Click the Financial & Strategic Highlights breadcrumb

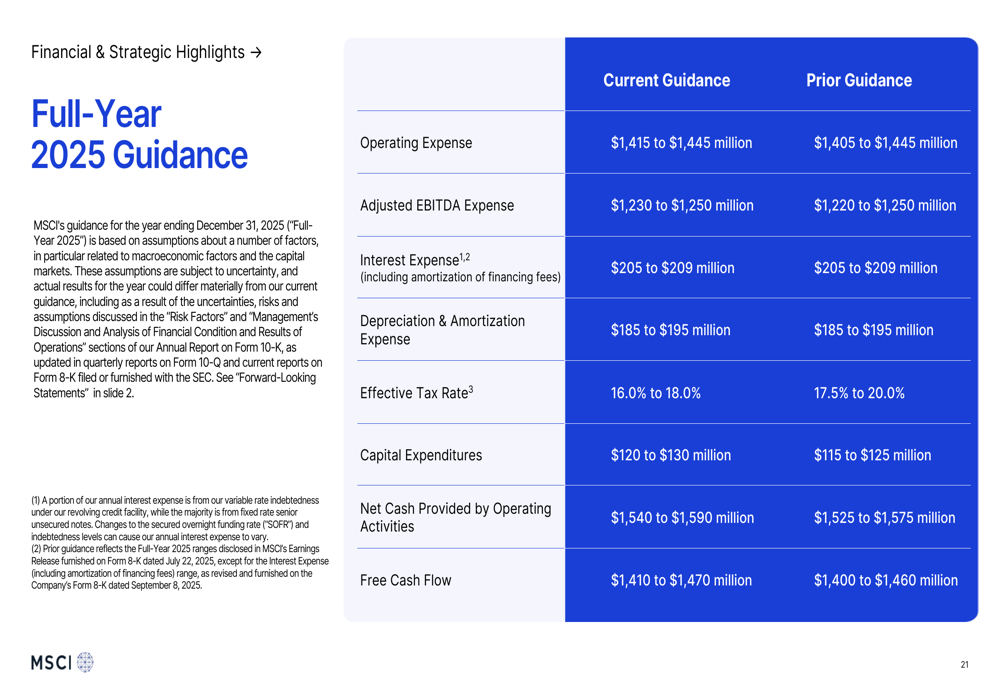coord(138,52)
